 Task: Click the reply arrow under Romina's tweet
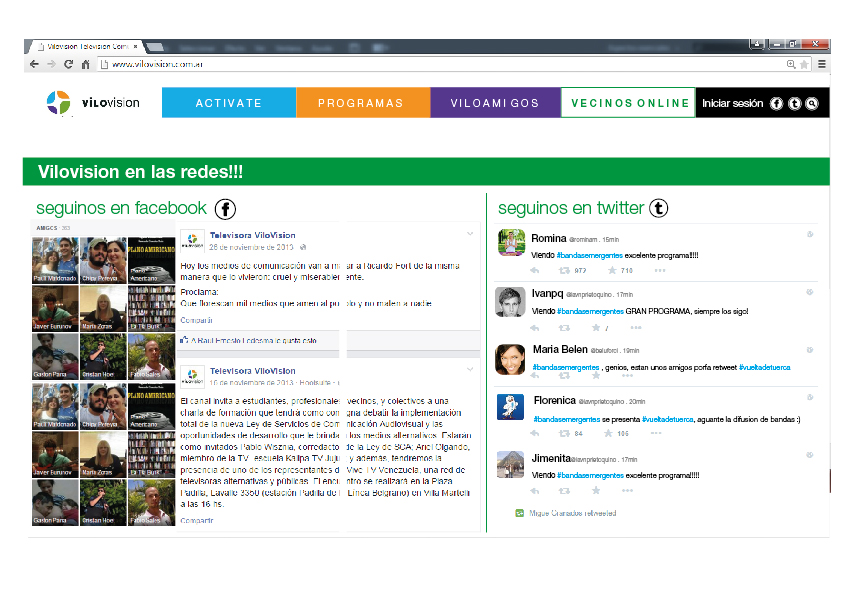coord(535,270)
